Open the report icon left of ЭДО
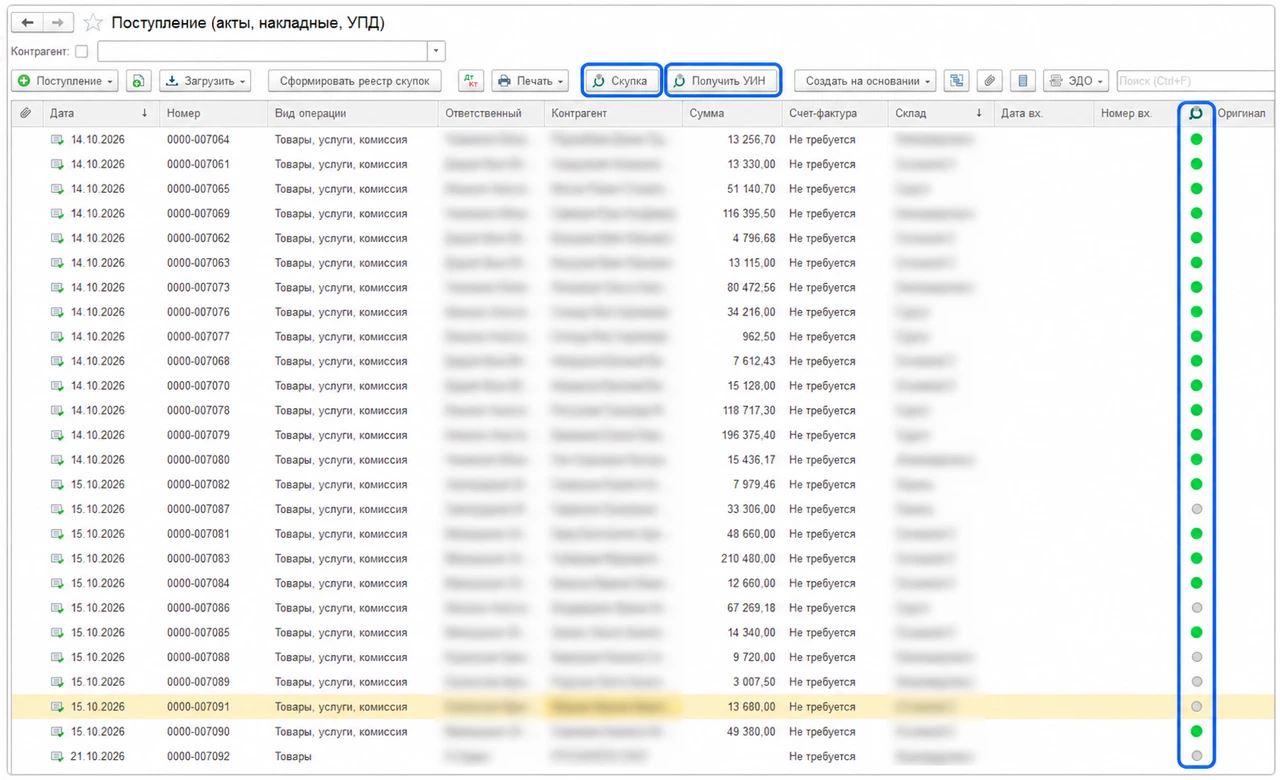This screenshot has width=1280, height=780. point(1021,81)
